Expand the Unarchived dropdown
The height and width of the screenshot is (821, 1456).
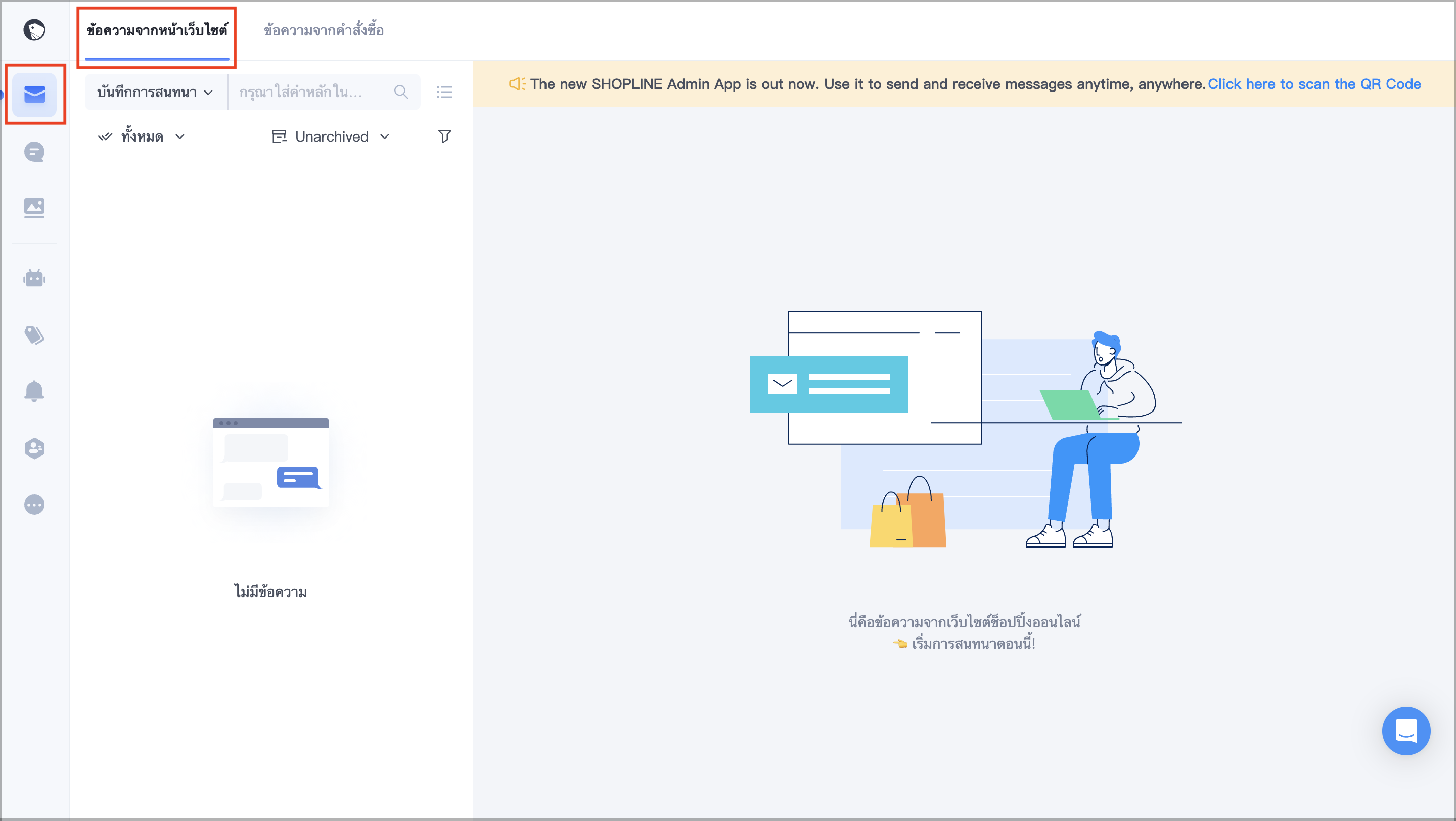click(x=331, y=136)
